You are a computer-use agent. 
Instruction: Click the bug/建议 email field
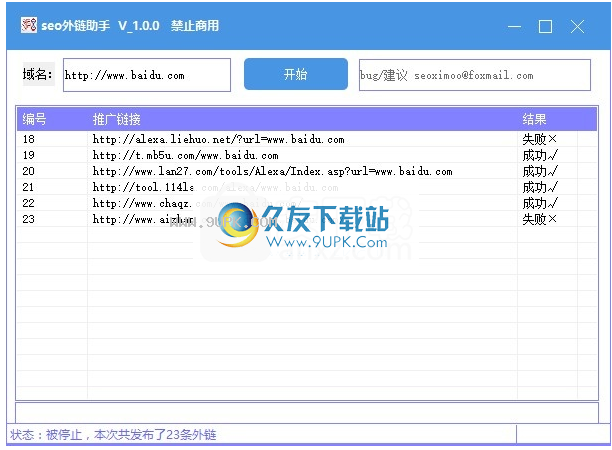click(x=475, y=75)
